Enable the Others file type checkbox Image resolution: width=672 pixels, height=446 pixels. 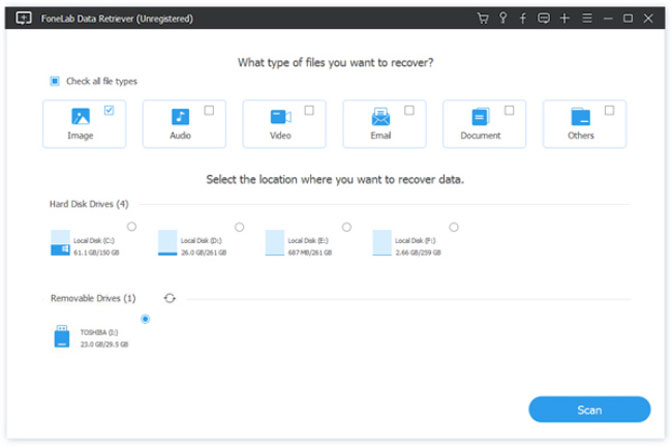tap(609, 111)
